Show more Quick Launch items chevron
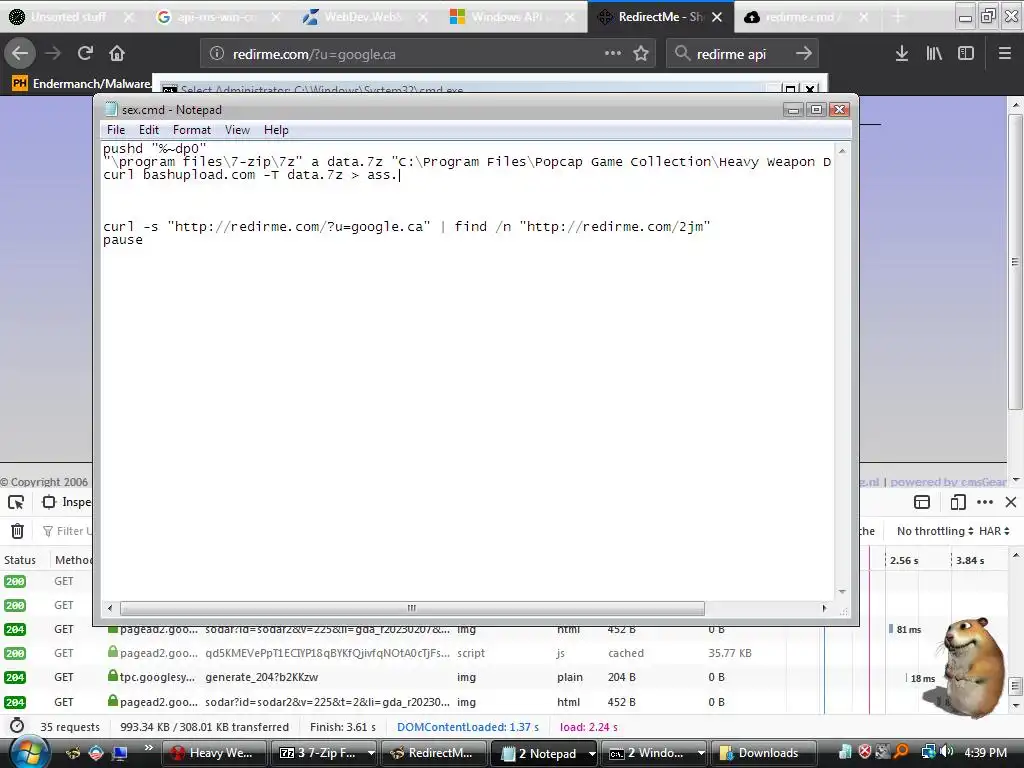1024x768 pixels. point(149,748)
